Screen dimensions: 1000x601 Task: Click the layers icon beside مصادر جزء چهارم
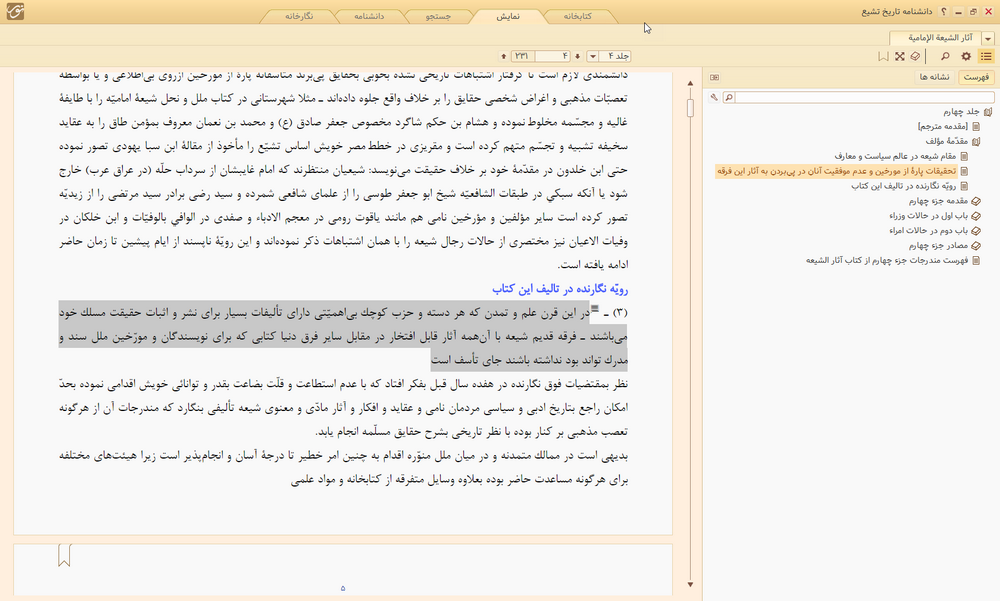point(976,246)
